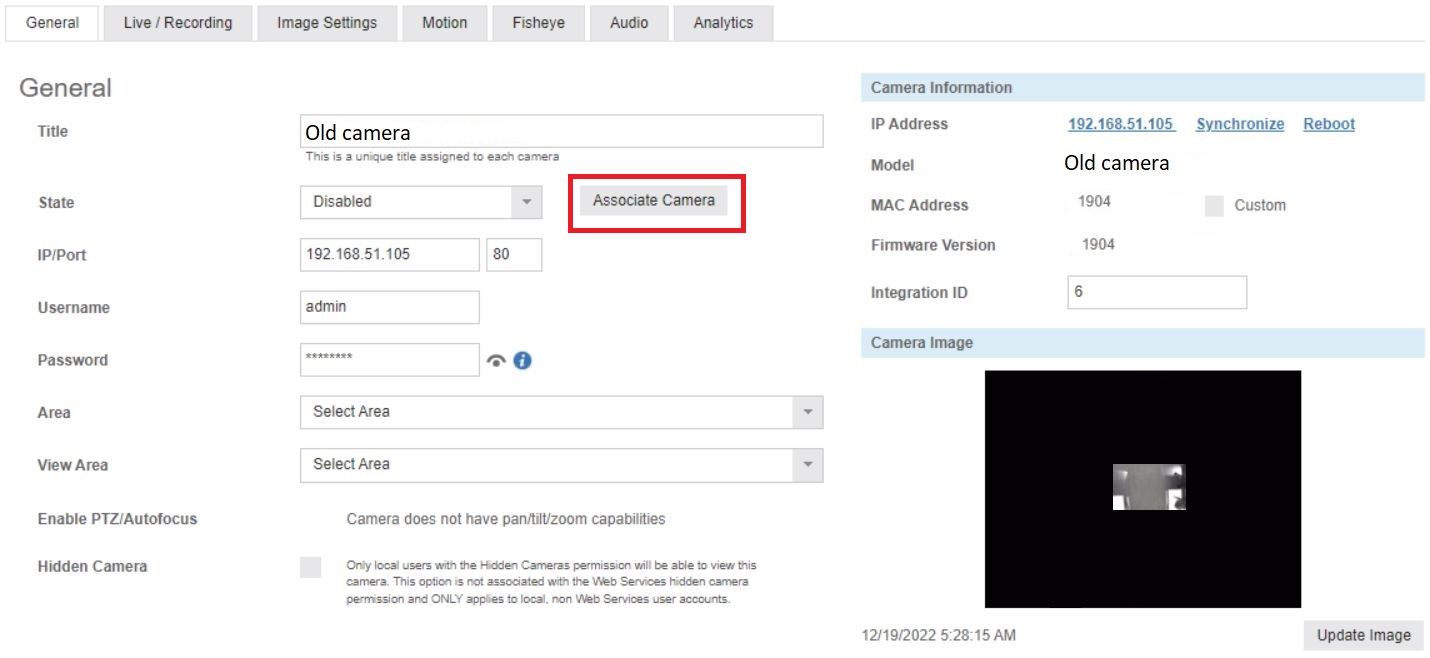This screenshot has height=658, width=1430.
Task: Click the Associate Camera button
Action: coord(652,200)
